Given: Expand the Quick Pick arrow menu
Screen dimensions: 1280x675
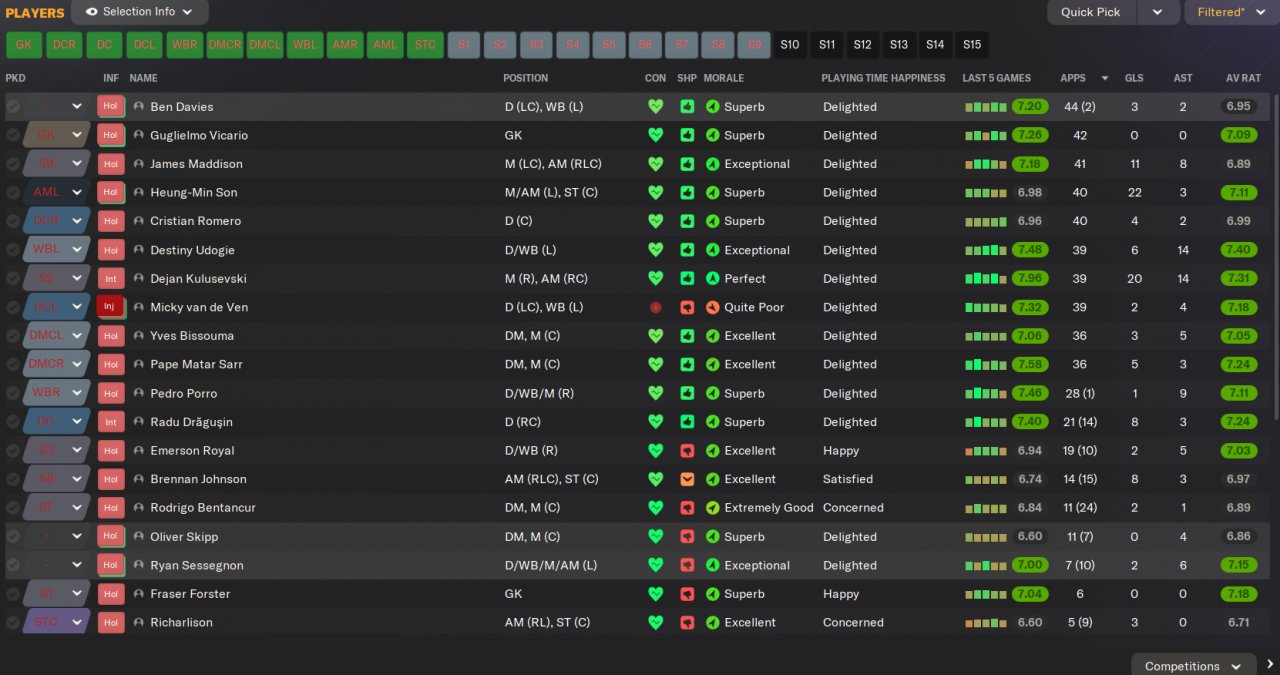Looking at the screenshot, I should point(1158,12).
